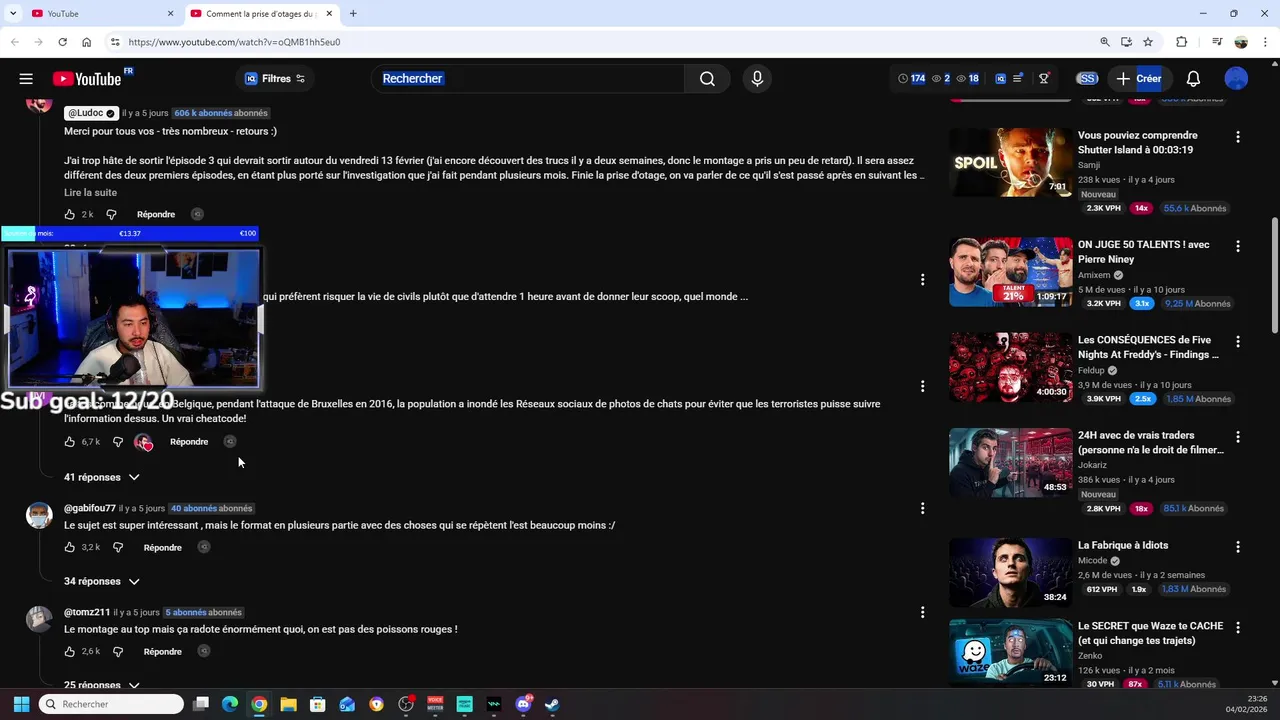Screen dimensions: 1280x720
Task: Click the @tomz211 avatar
Action: tap(39, 619)
